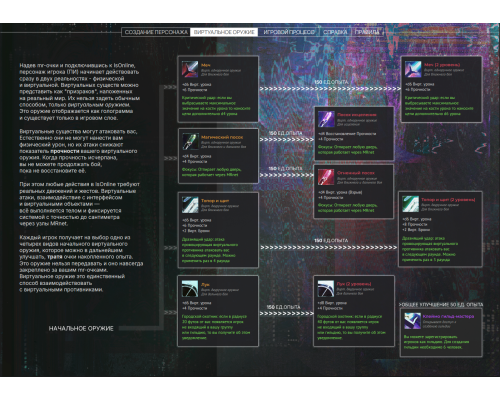Click the Меч (2 уровень) icon
This screenshot has width=500, height=400.
tap(413, 69)
